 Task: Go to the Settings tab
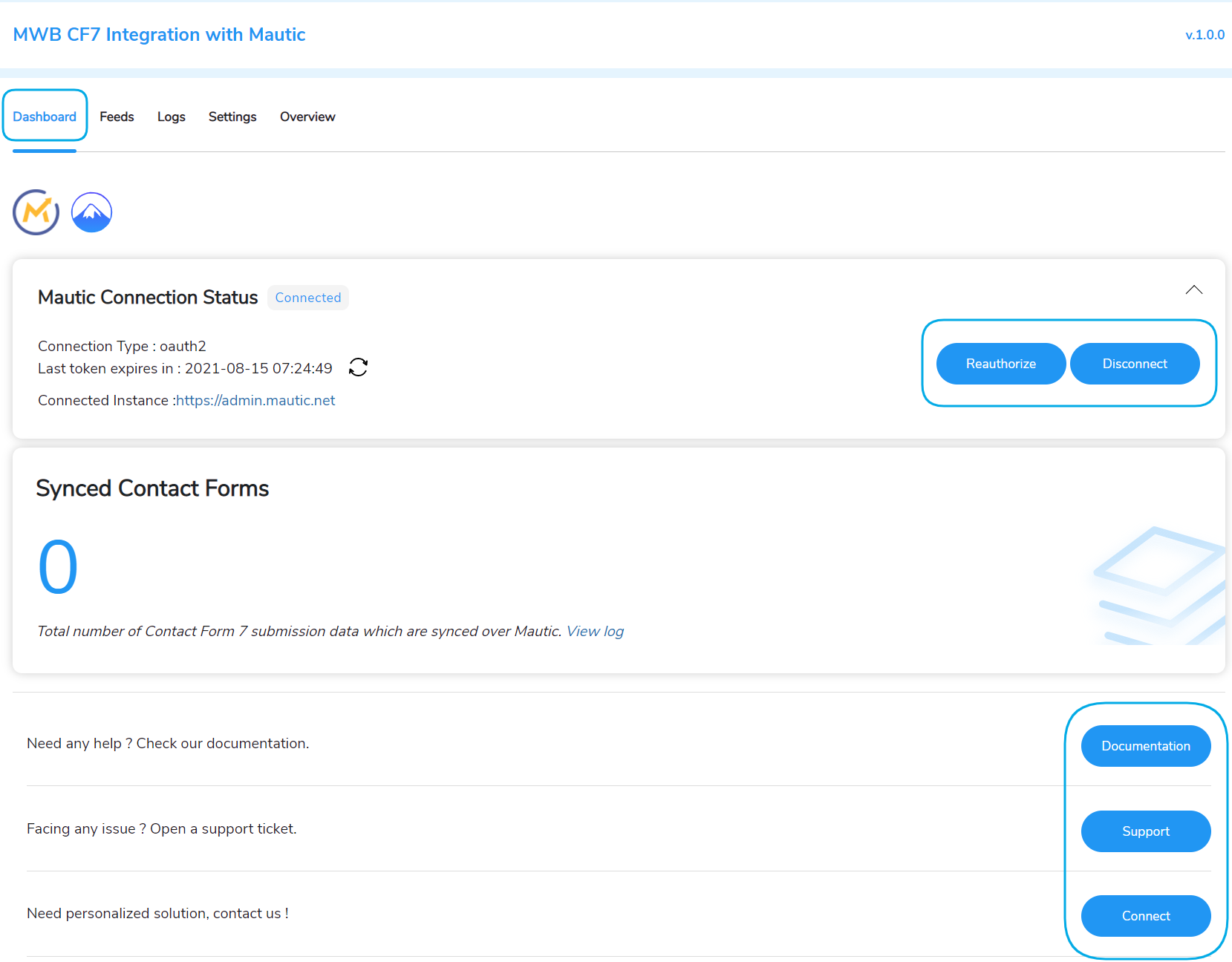pyautogui.click(x=232, y=117)
